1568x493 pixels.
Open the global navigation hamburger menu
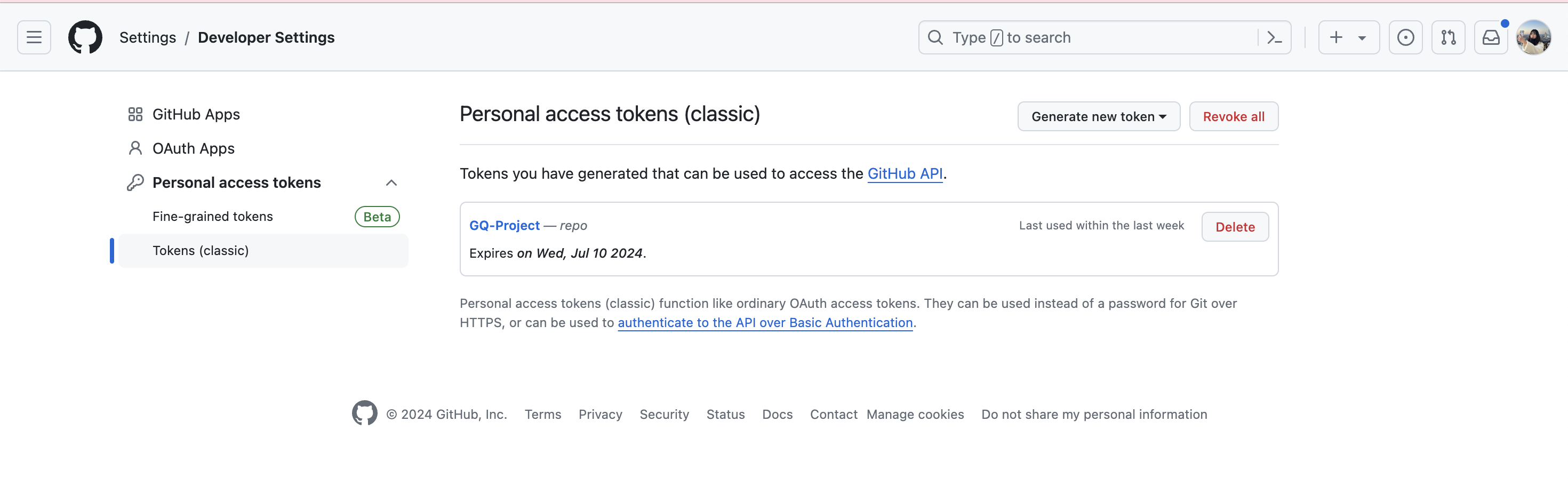pyautogui.click(x=34, y=37)
